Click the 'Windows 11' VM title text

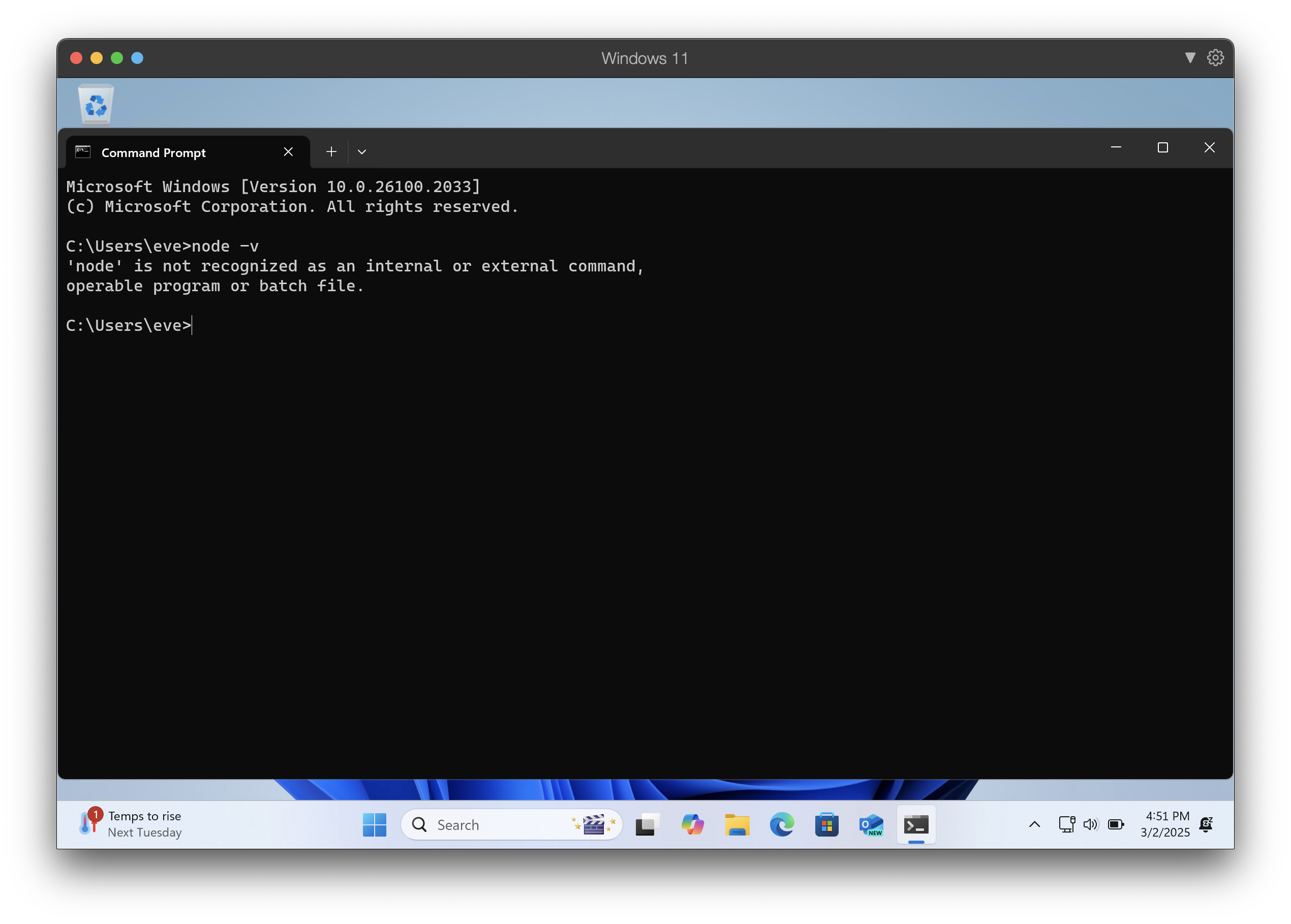click(x=644, y=58)
